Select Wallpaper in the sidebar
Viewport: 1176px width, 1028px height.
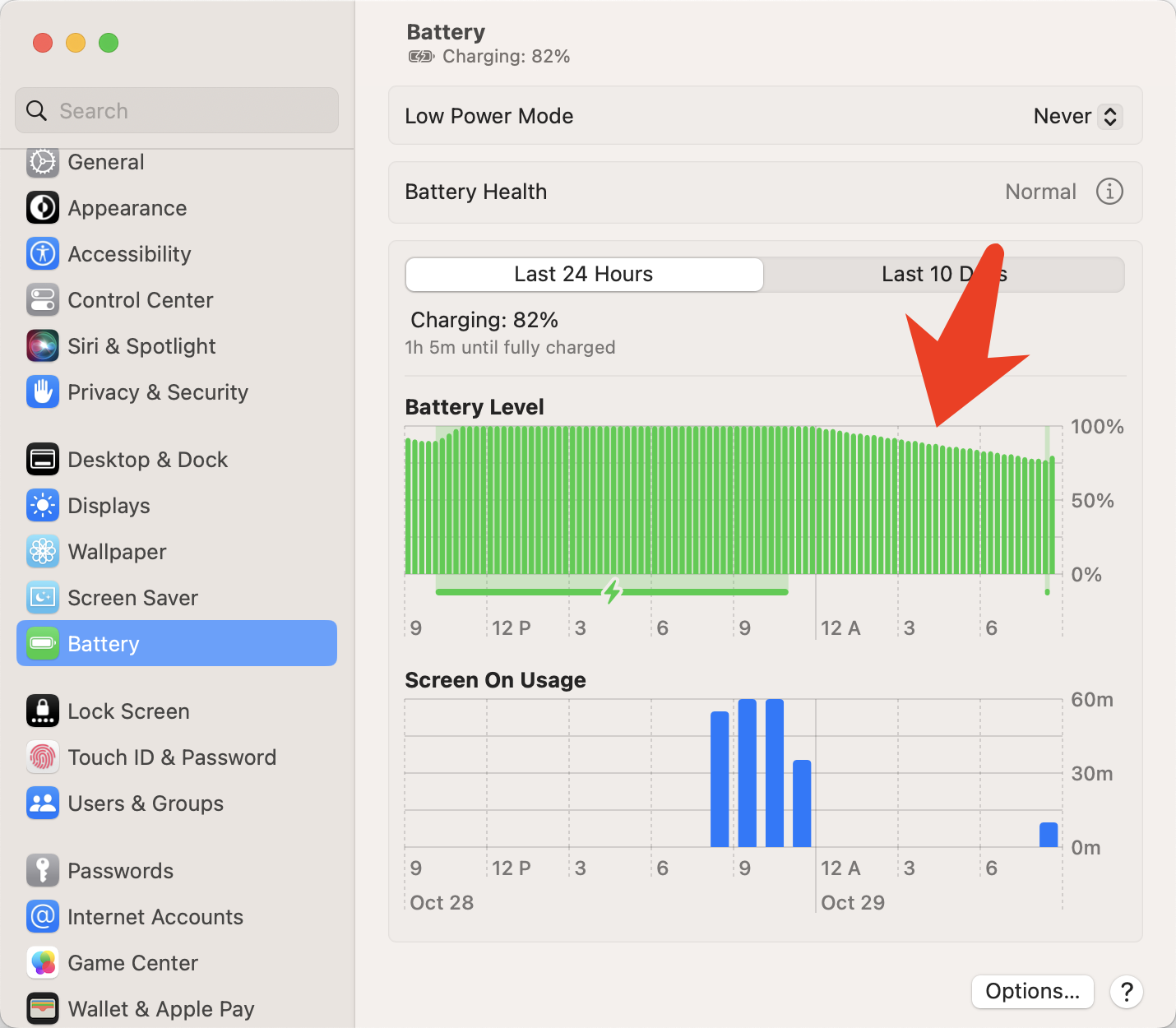(117, 552)
